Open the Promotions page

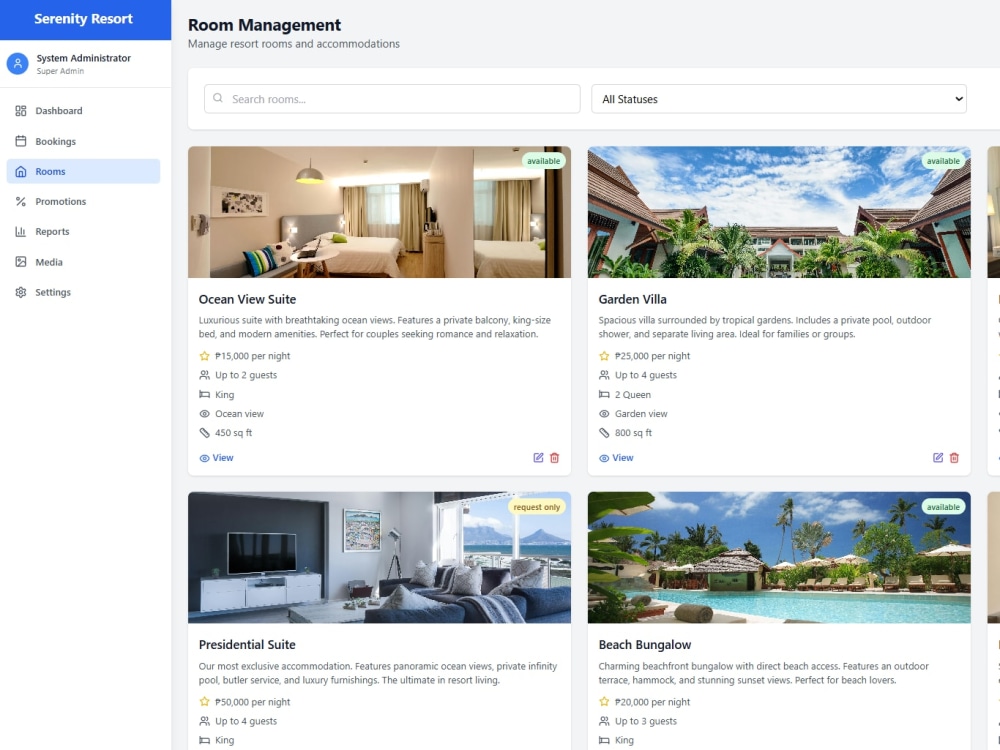click(84, 202)
